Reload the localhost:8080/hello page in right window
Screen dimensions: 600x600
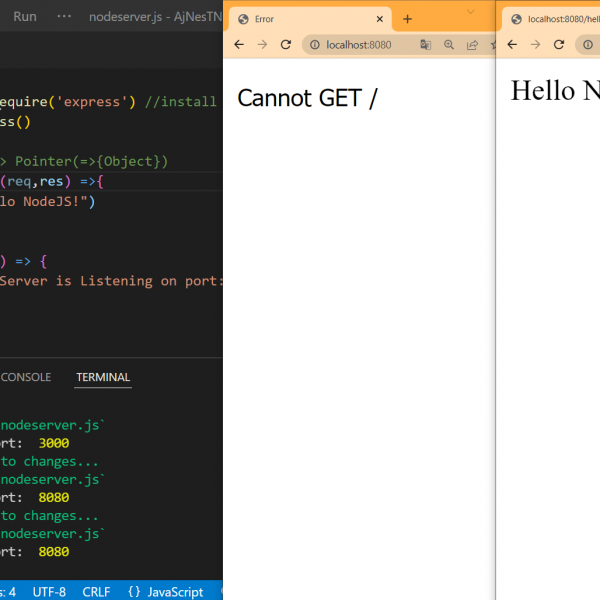559,45
